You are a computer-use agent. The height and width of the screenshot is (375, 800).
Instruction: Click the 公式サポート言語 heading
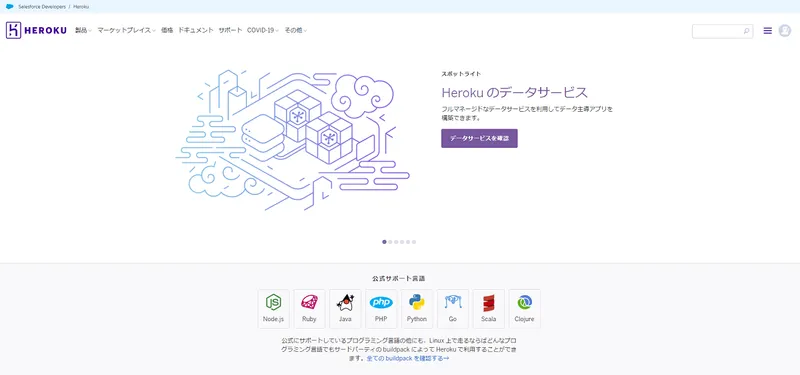(399, 279)
